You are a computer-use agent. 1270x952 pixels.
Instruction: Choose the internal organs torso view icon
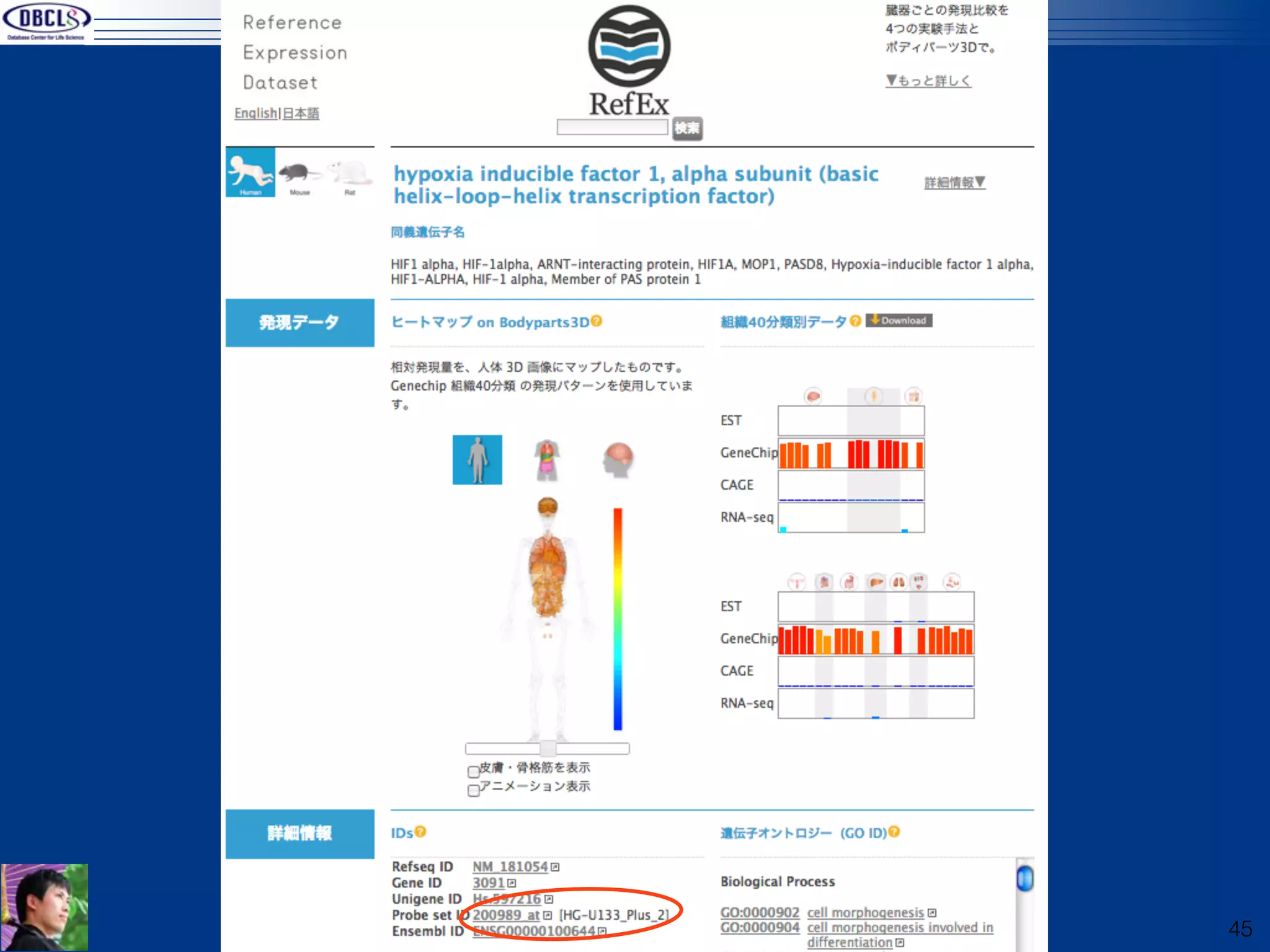click(x=547, y=460)
